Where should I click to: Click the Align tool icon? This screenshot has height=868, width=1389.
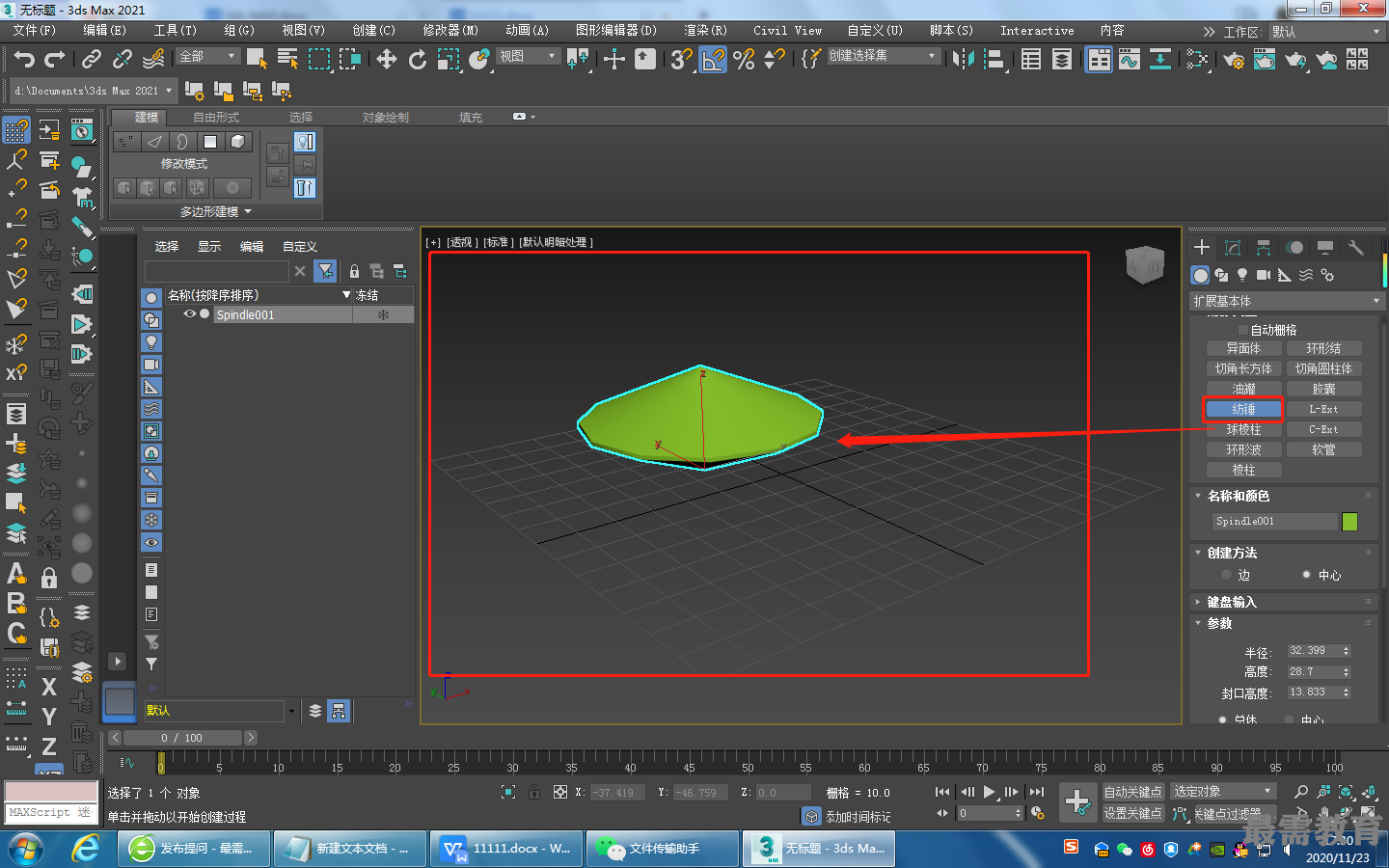pos(994,59)
